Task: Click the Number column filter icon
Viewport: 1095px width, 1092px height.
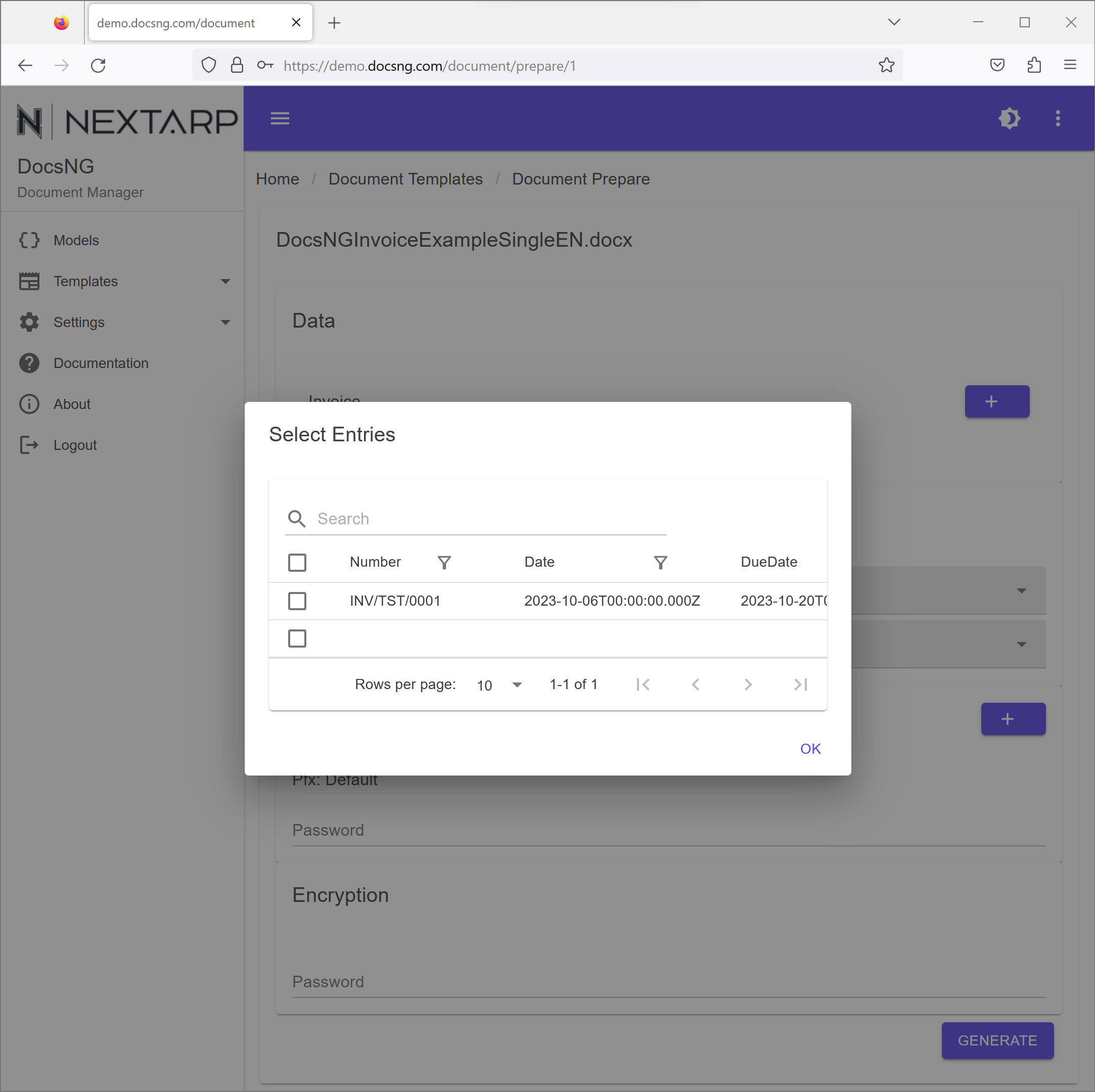Action: point(444,562)
